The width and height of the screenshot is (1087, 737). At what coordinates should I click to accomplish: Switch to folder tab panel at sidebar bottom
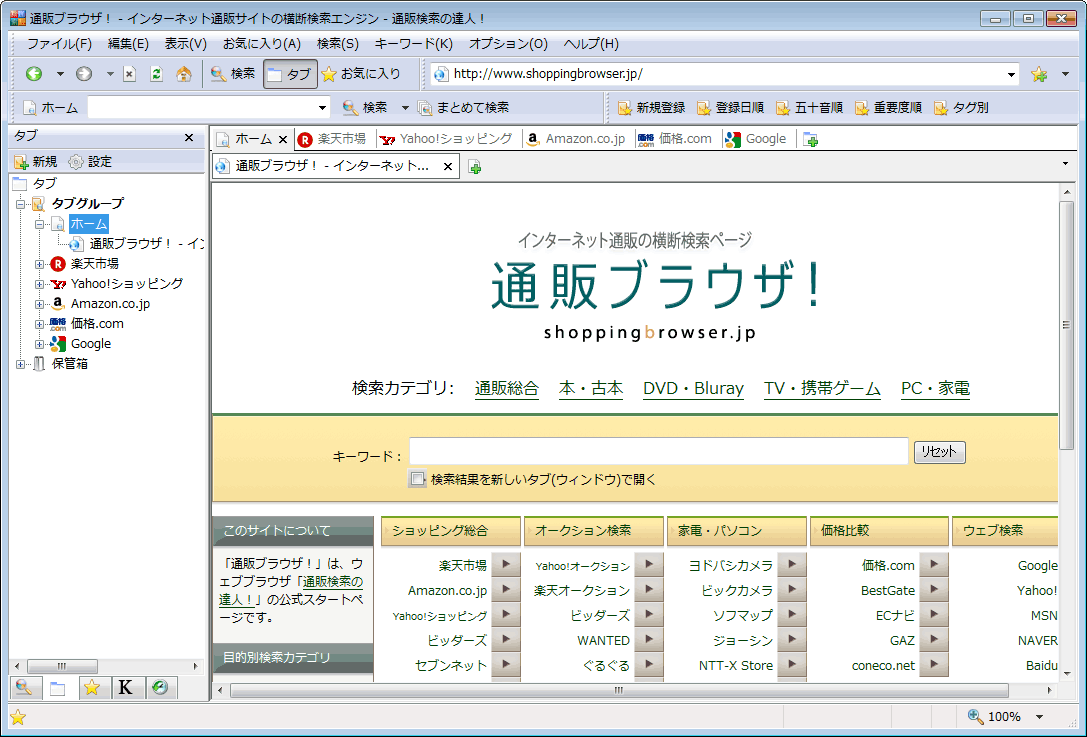(58, 688)
